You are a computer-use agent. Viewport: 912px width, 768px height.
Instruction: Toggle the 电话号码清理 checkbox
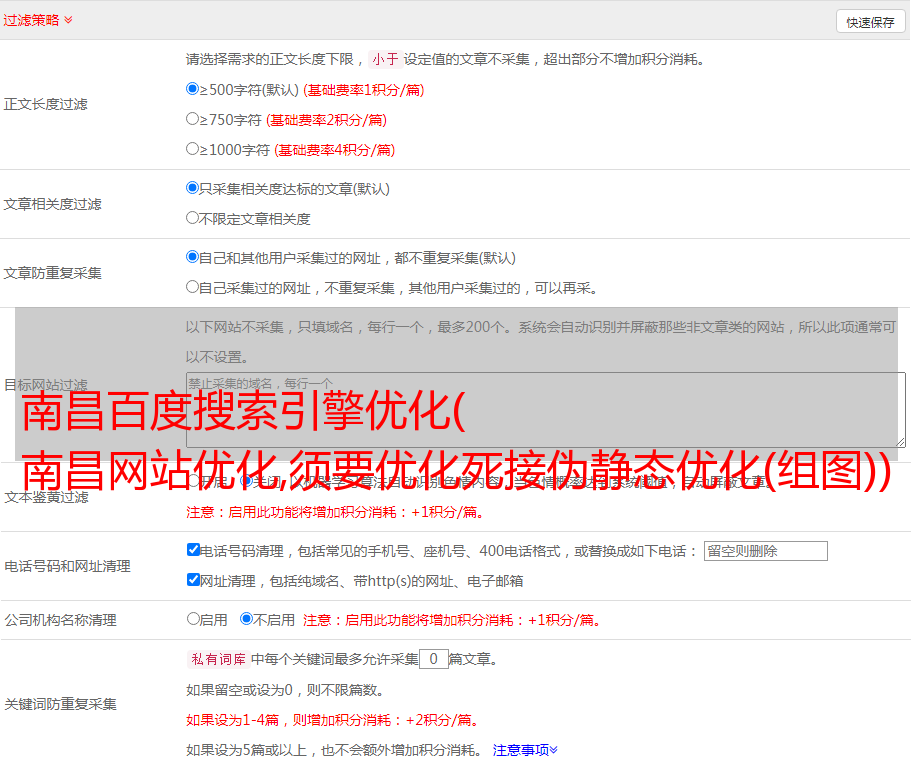[x=193, y=550]
